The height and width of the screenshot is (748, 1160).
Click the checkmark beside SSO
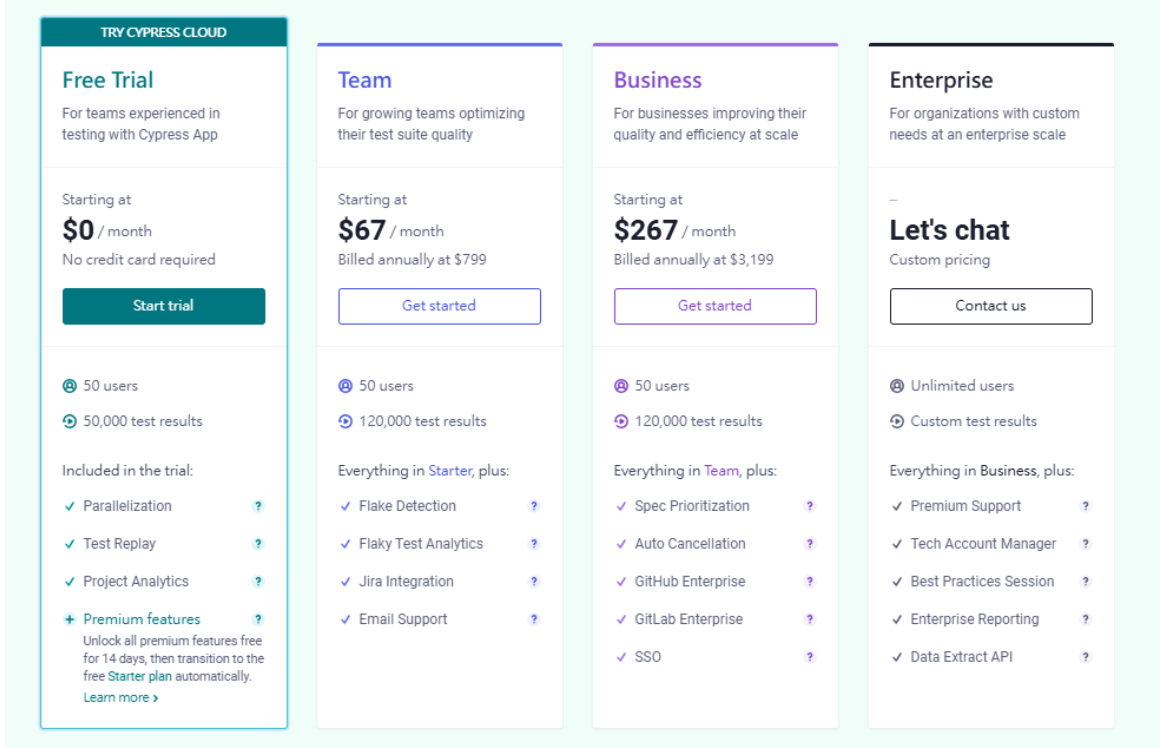[x=621, y=657]
